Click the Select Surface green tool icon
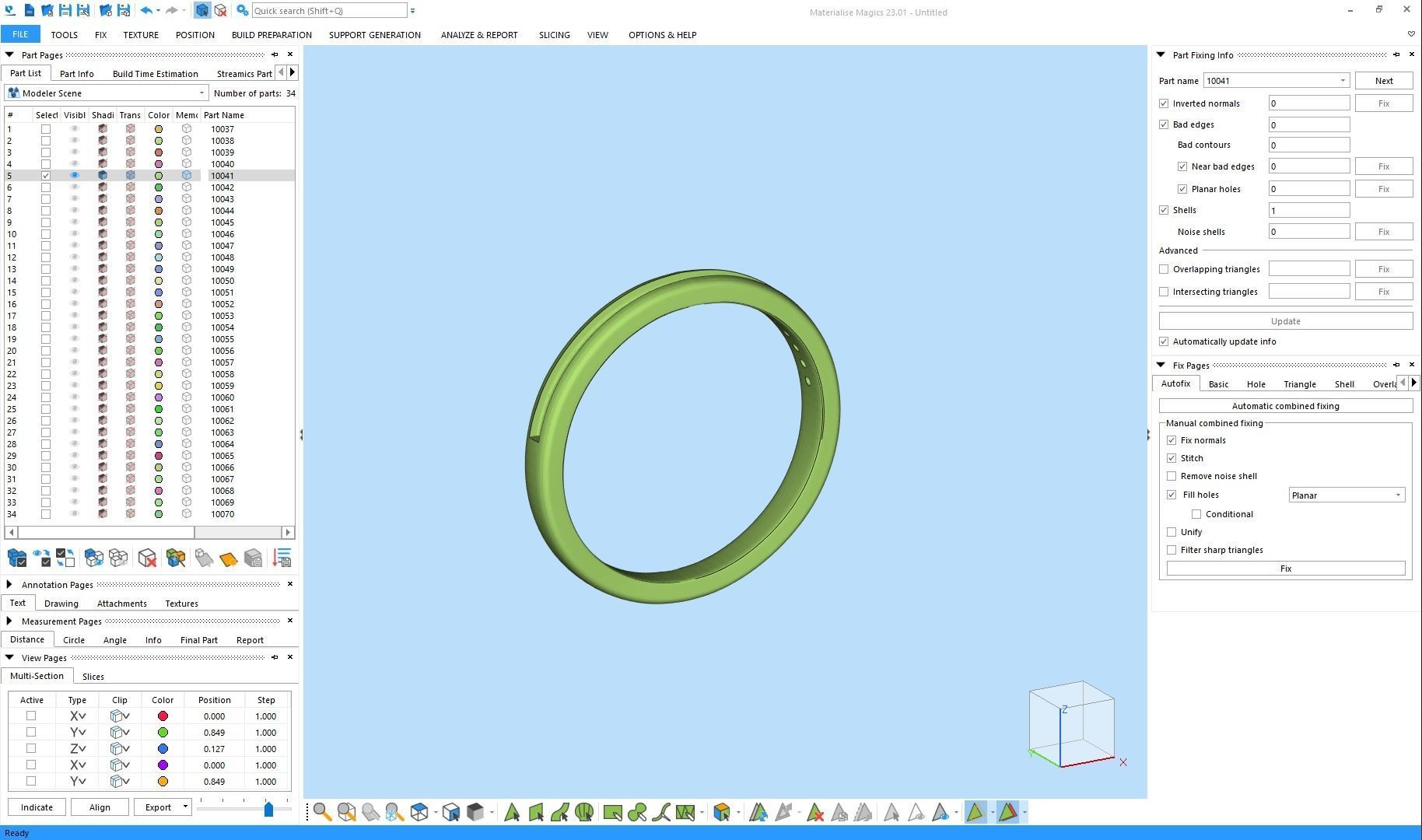 (x=560, y=813)
